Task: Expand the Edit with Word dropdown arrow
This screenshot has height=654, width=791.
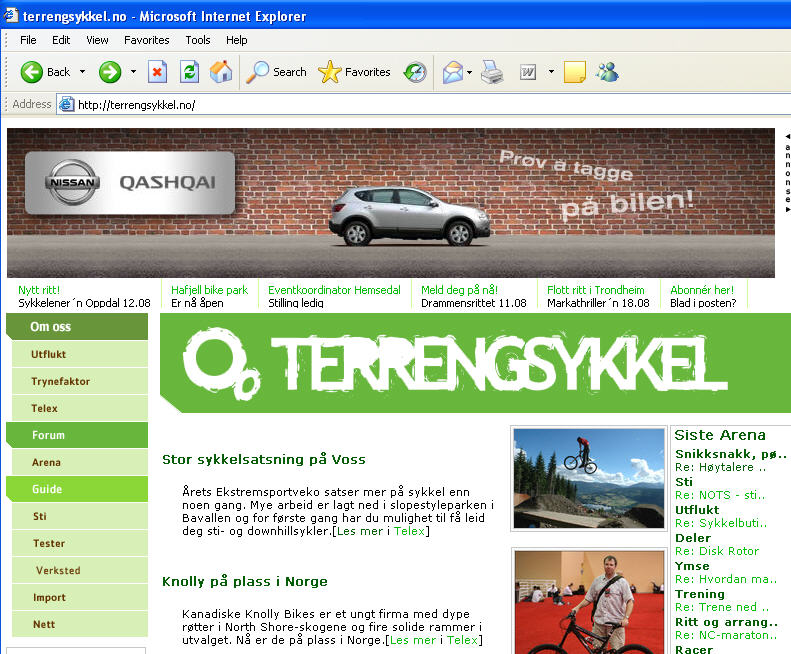Action: [551, 72]
